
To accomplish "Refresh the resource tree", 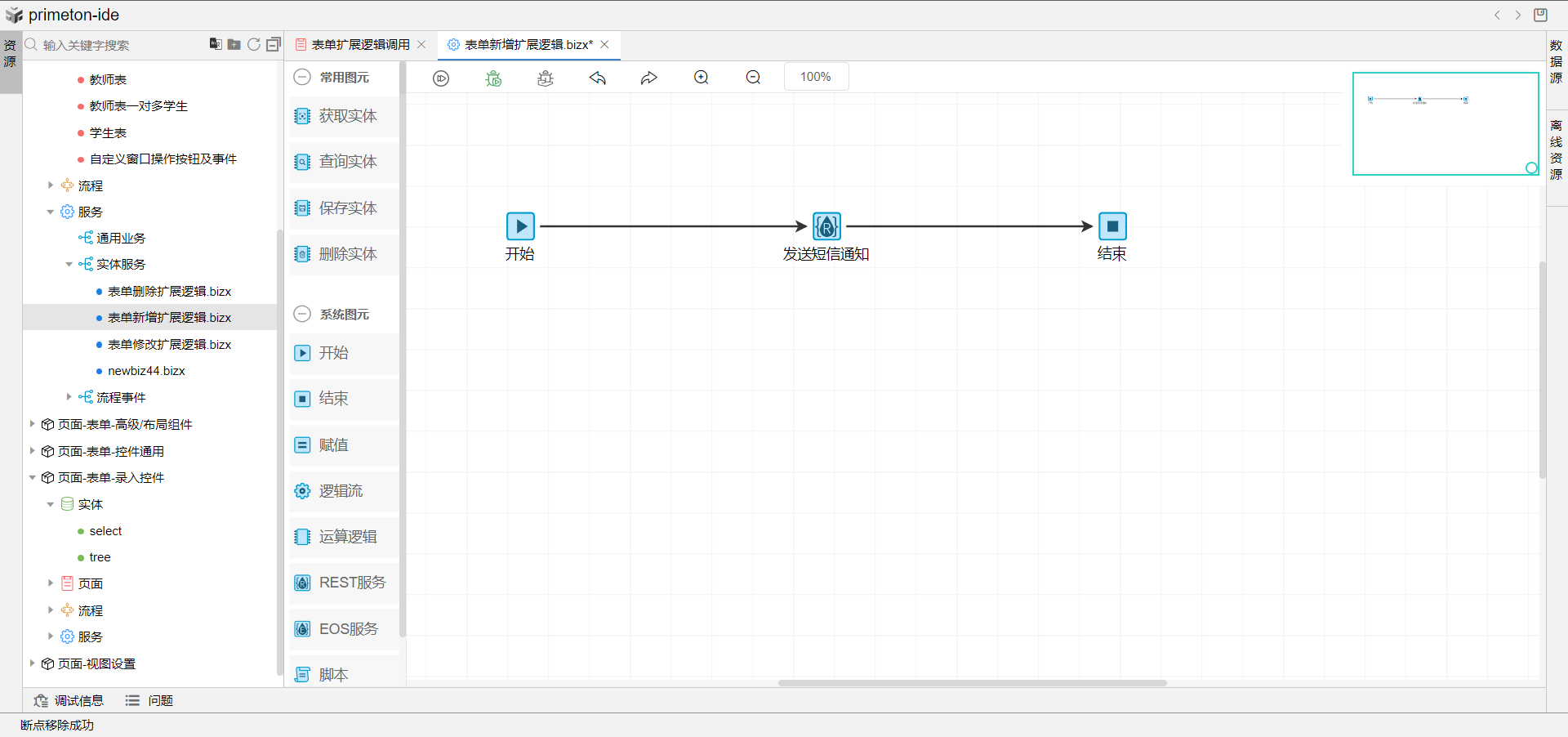I will point(254,44).
